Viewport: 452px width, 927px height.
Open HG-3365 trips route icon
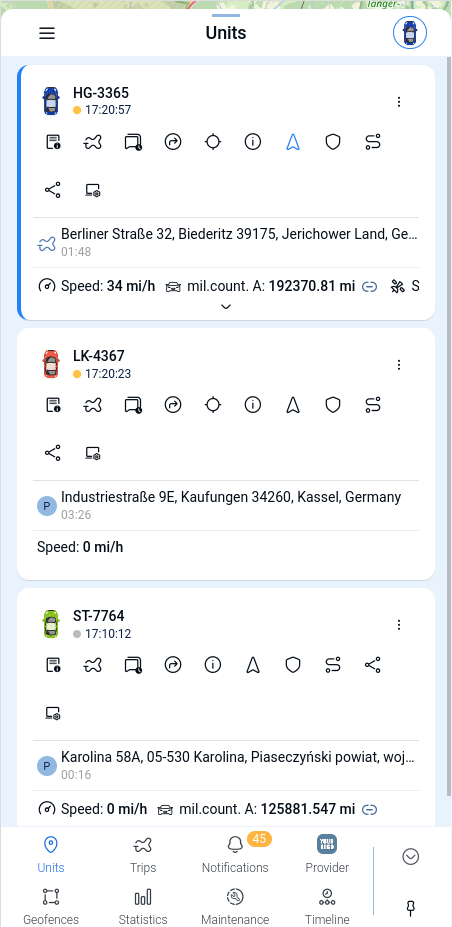pyautogui.click(x=93, y=142)
